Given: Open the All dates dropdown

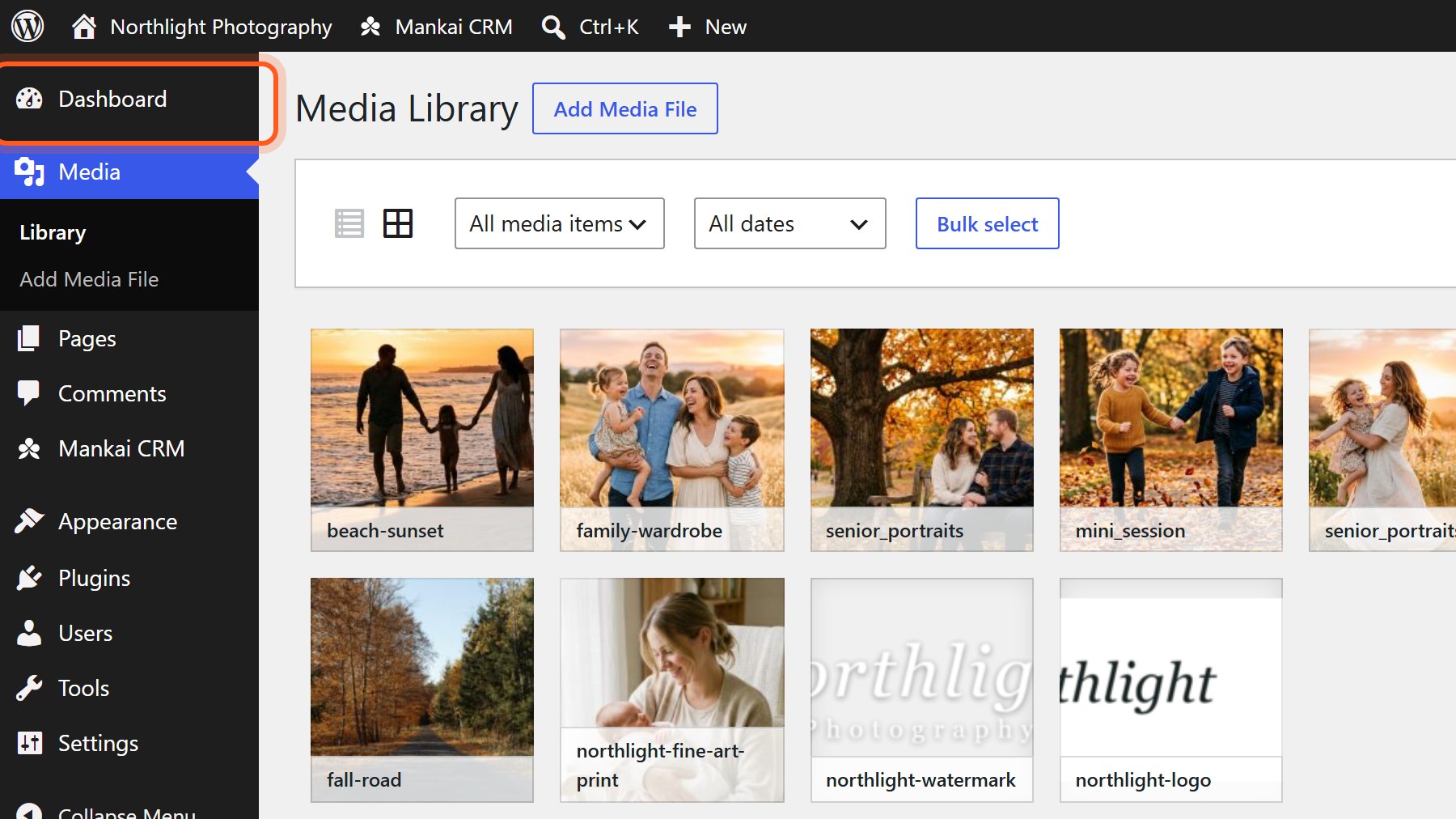Looking at the screenshot, I should click(x=790, y=223).
